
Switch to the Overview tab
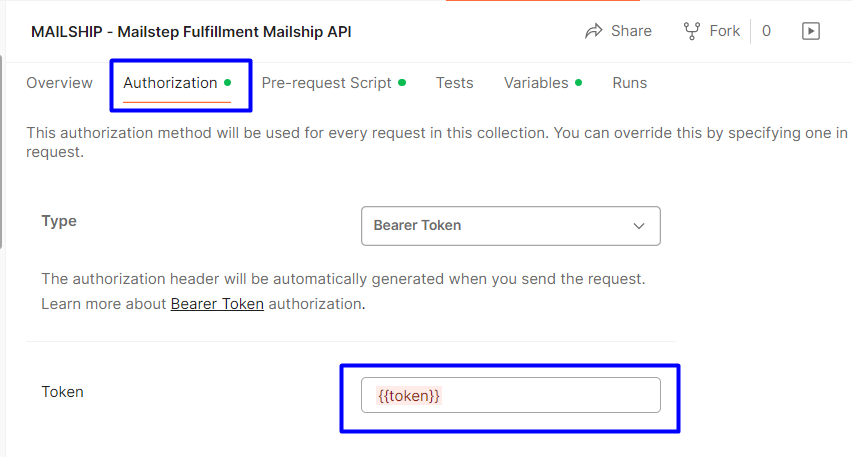point(59,83)
